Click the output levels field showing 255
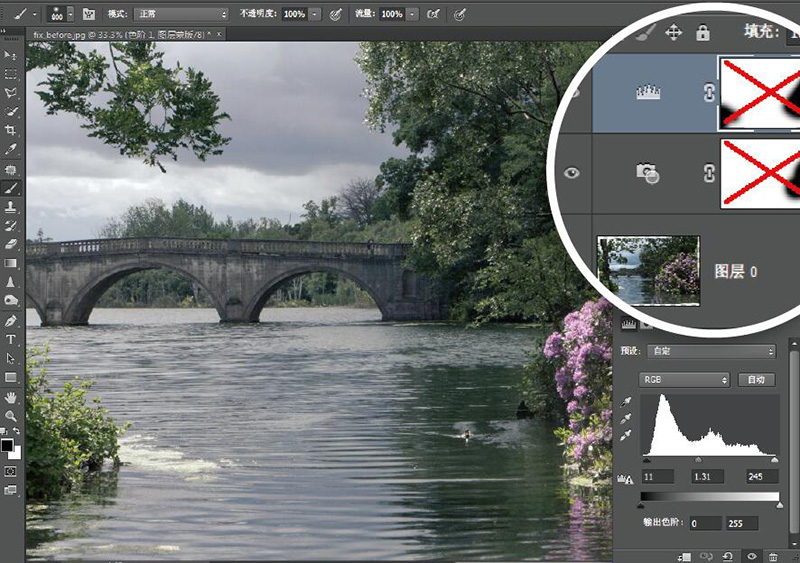The image size is (800, 563). (742, 523)
